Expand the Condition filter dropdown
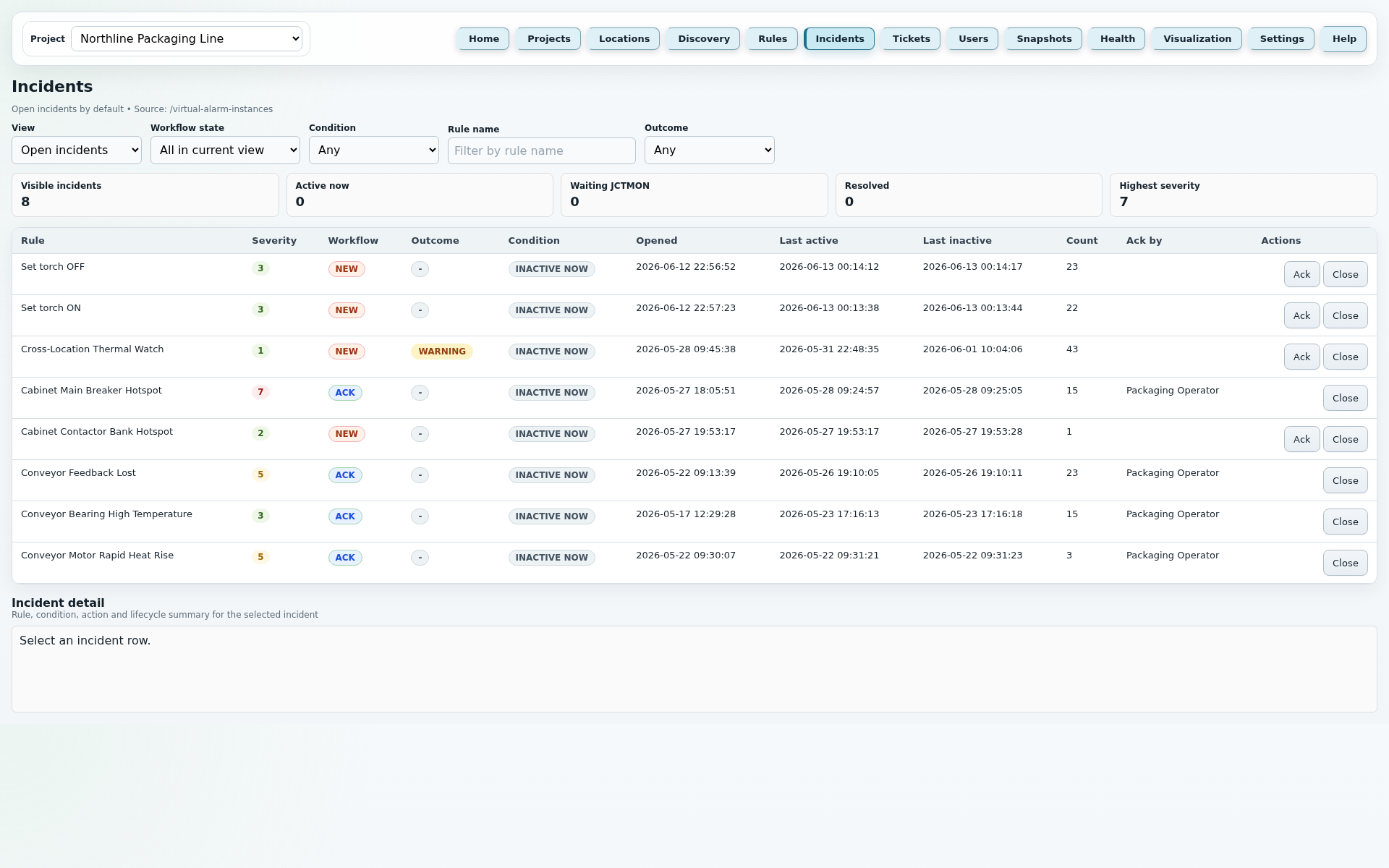Viewport: 1389px width, 868px height. click(x=374, y=150)
